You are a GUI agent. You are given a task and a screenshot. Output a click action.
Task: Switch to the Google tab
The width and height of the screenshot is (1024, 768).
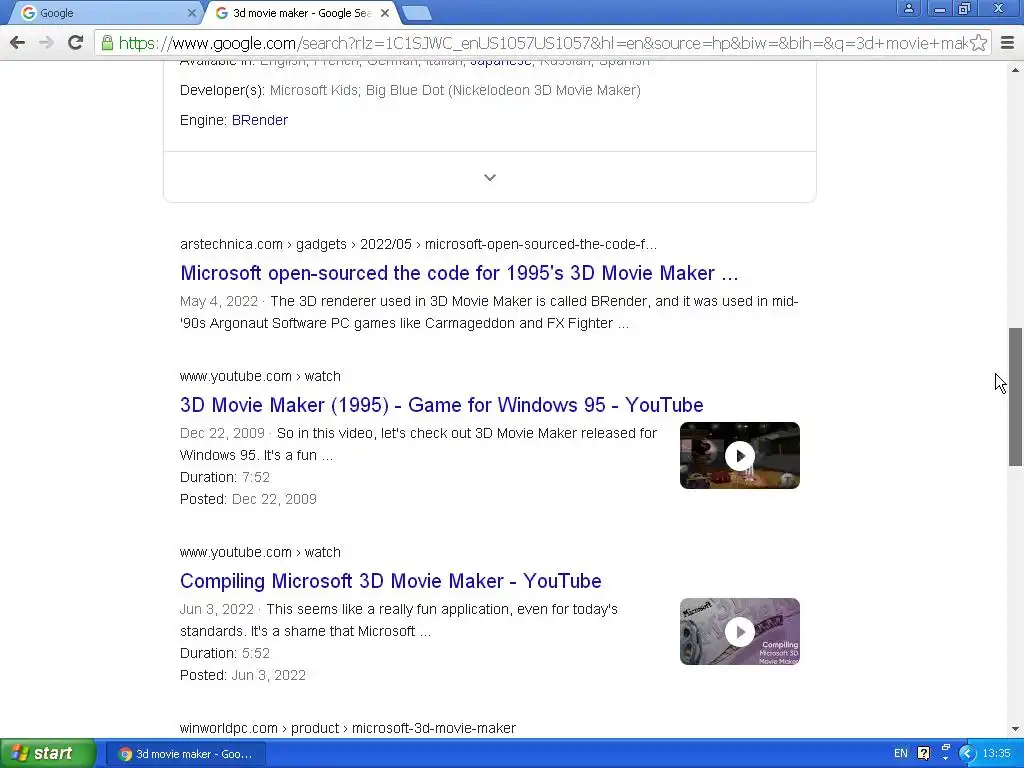104,13
